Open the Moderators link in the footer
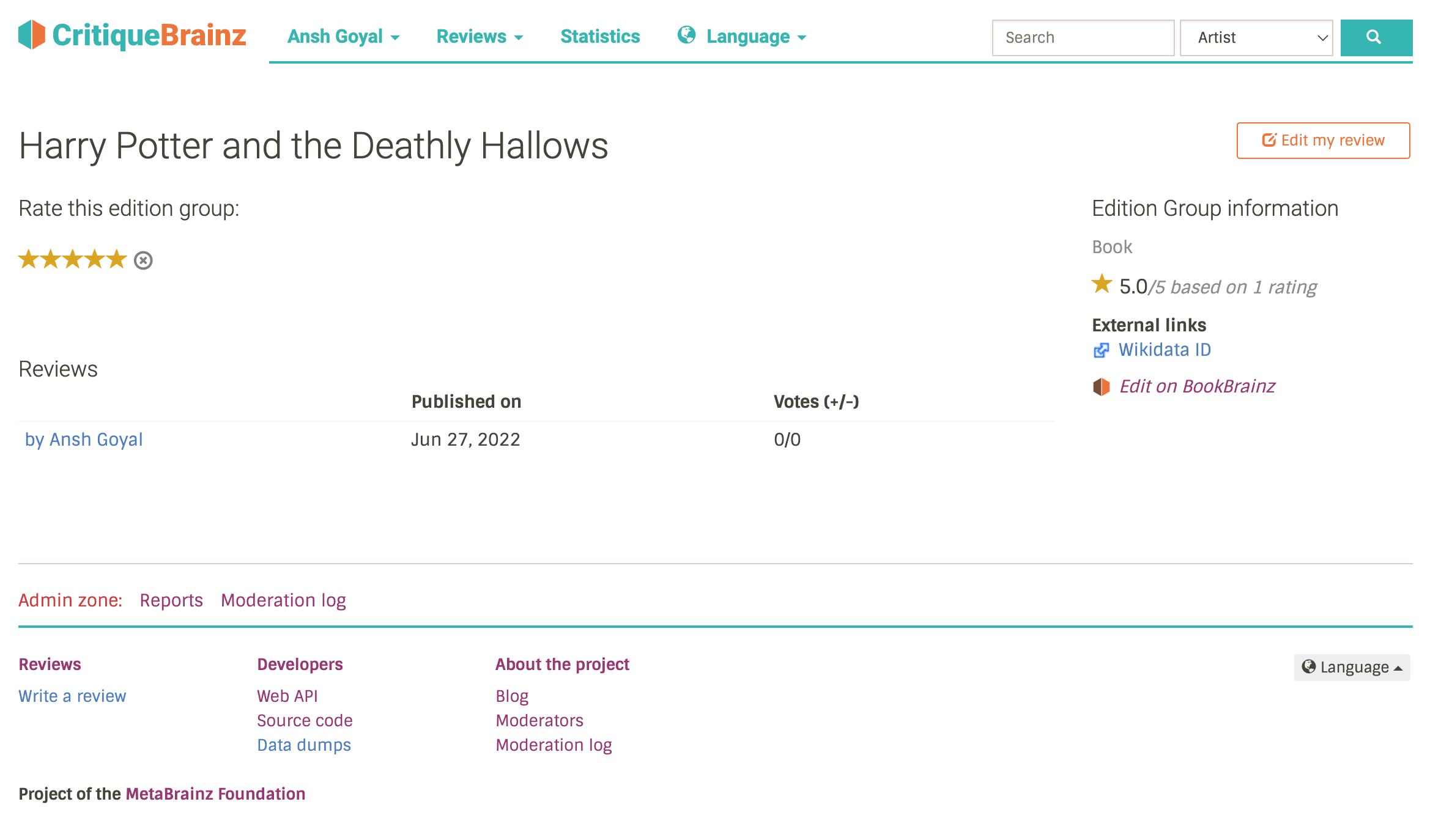This screenshot has height=840, width=1441. click(539, 721)
